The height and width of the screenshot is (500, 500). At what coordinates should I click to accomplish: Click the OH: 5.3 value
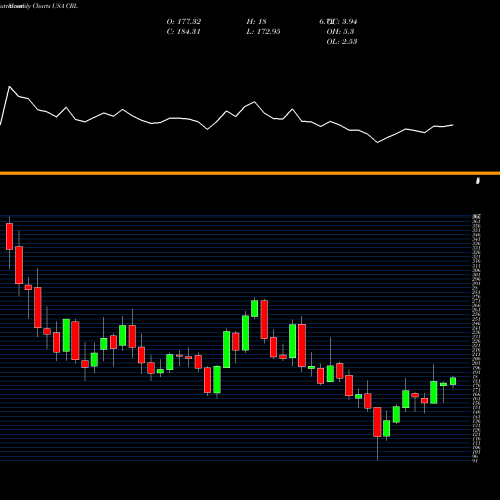click(x=340, y=32)
